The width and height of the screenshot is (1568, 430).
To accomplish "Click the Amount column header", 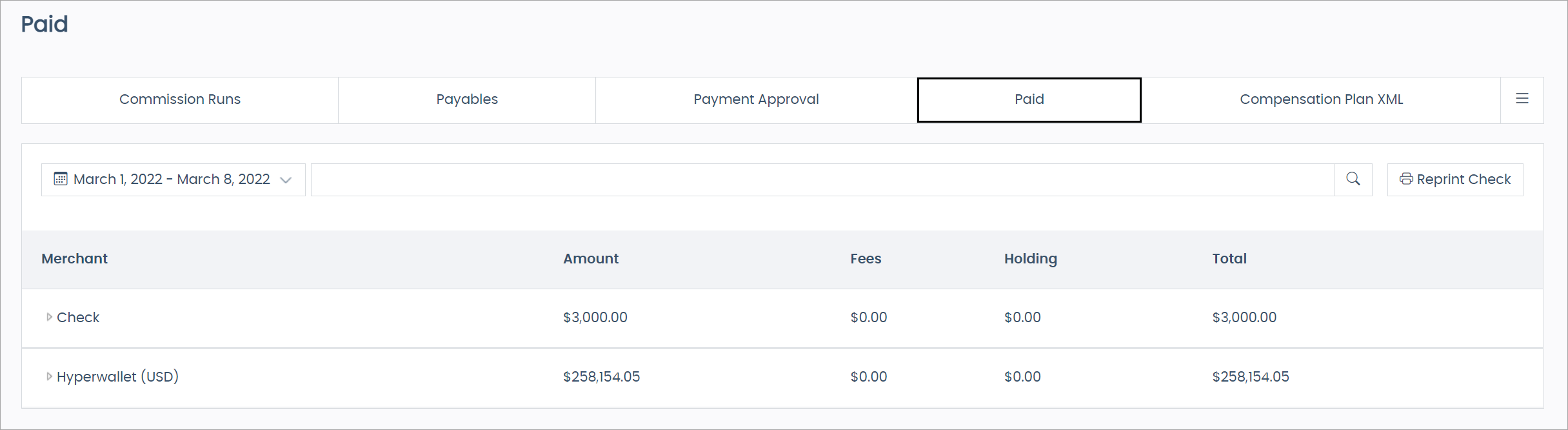I will [591, 259].
